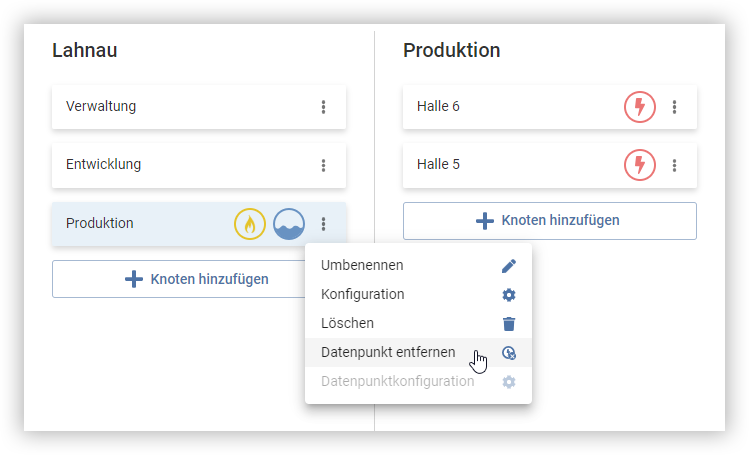Click the remove datapoint icon in menu
749x455 pixels.
(x=509, y=353)
